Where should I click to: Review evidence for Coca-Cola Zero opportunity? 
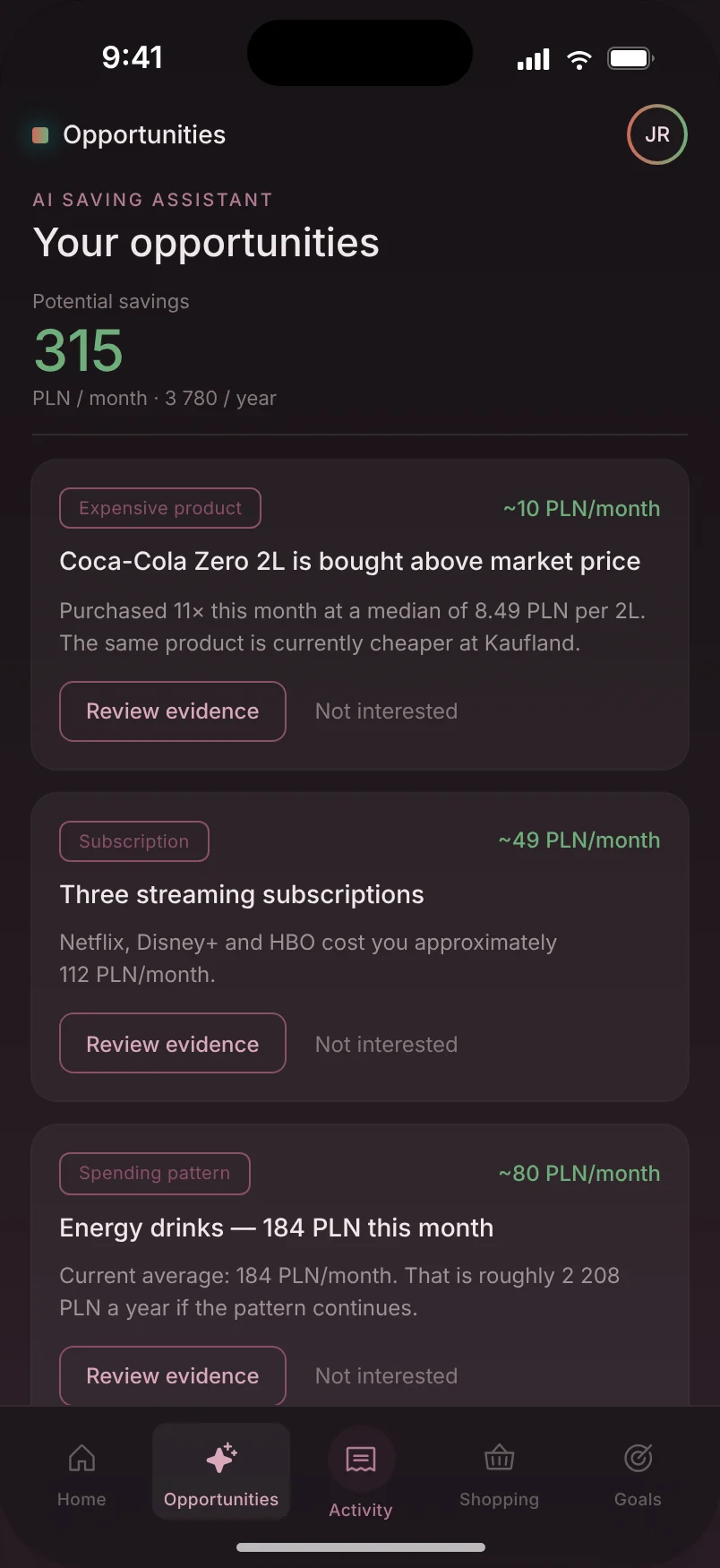pos(173,711)
